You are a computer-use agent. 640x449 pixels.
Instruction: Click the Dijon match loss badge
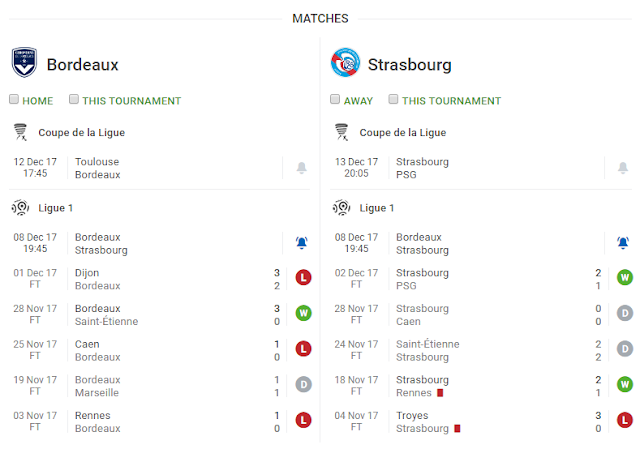304,278
